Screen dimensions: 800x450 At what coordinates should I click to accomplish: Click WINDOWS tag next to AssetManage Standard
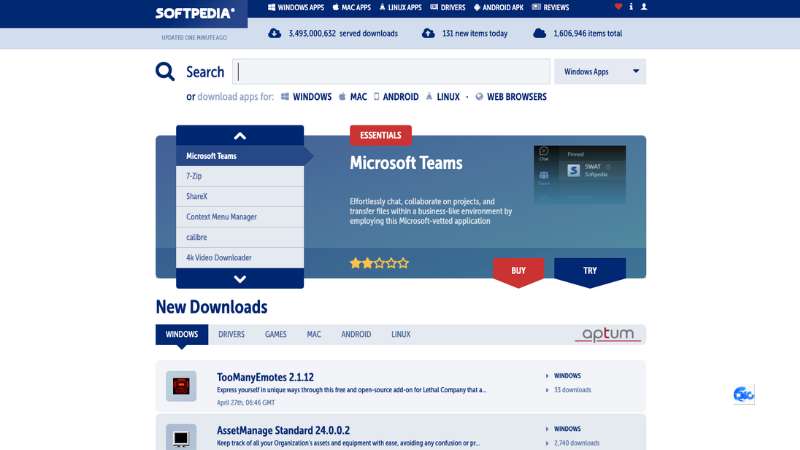(x=567, y=429)
